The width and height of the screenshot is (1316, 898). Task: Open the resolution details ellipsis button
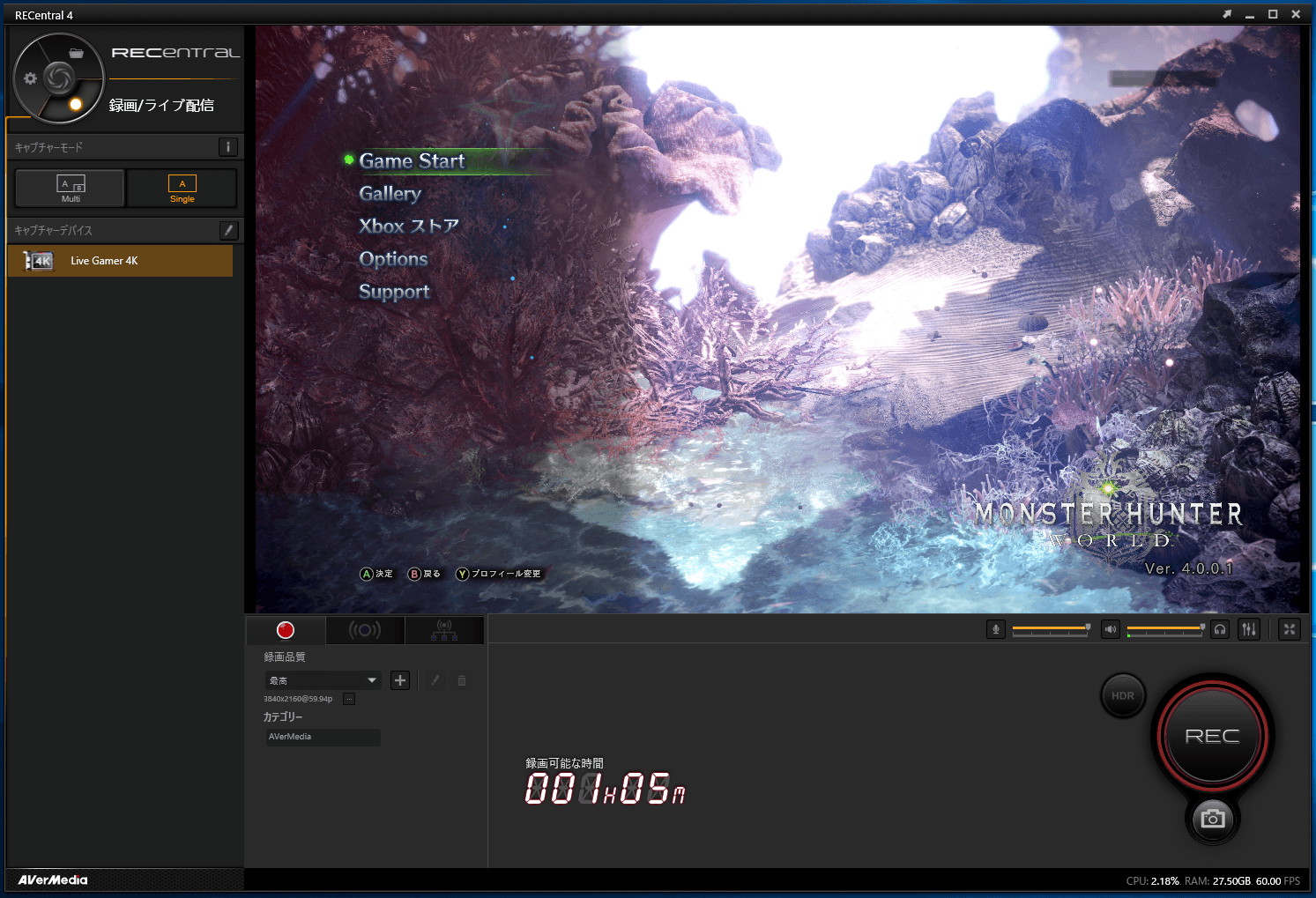pyautogui.click(x=349, y=699)
